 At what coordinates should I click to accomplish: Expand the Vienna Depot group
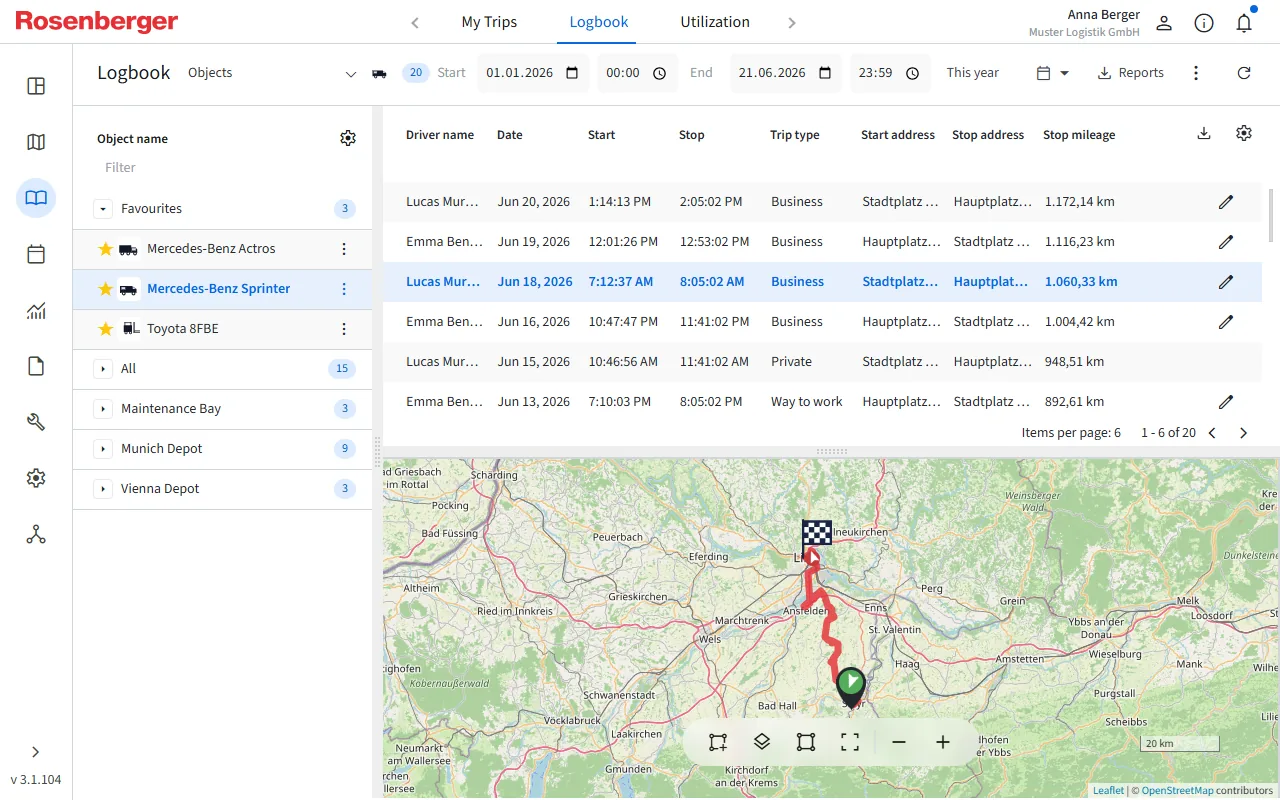pyautogui.click(x=103, y=489)
